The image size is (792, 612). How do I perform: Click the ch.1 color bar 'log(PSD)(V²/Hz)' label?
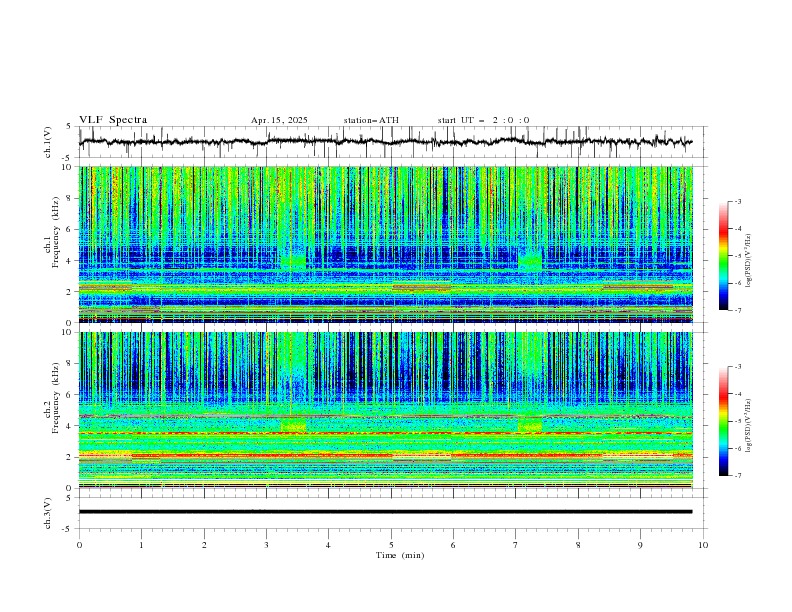point(749,261)
